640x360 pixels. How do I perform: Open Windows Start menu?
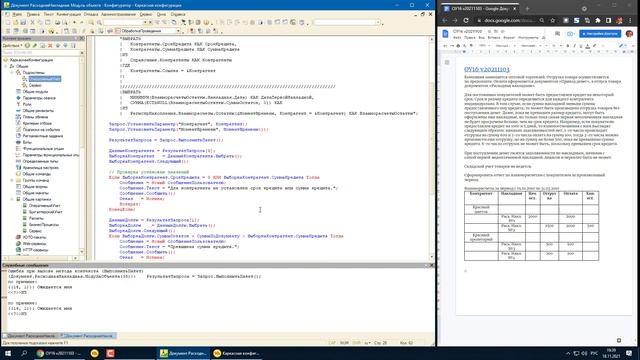point(8,353)
